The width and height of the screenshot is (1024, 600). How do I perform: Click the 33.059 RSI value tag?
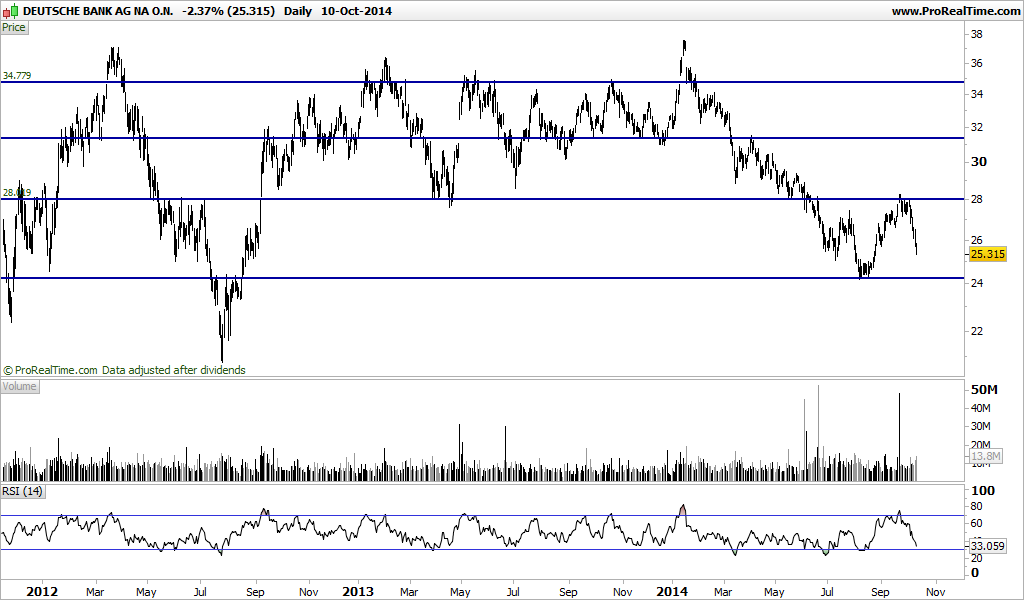coord(987,546)
